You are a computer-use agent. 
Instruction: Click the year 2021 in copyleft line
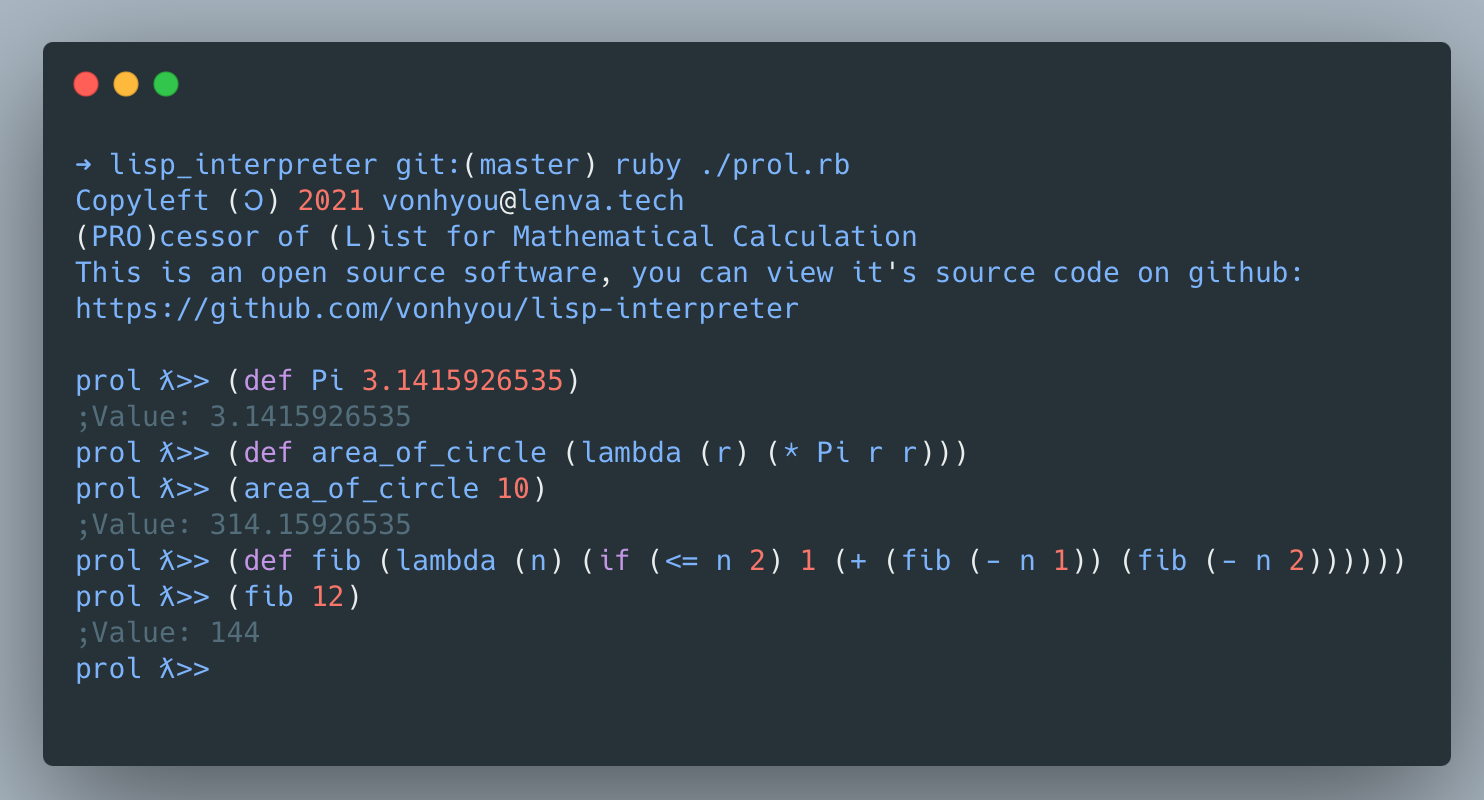pyautogui.click(x=331, y=200)
